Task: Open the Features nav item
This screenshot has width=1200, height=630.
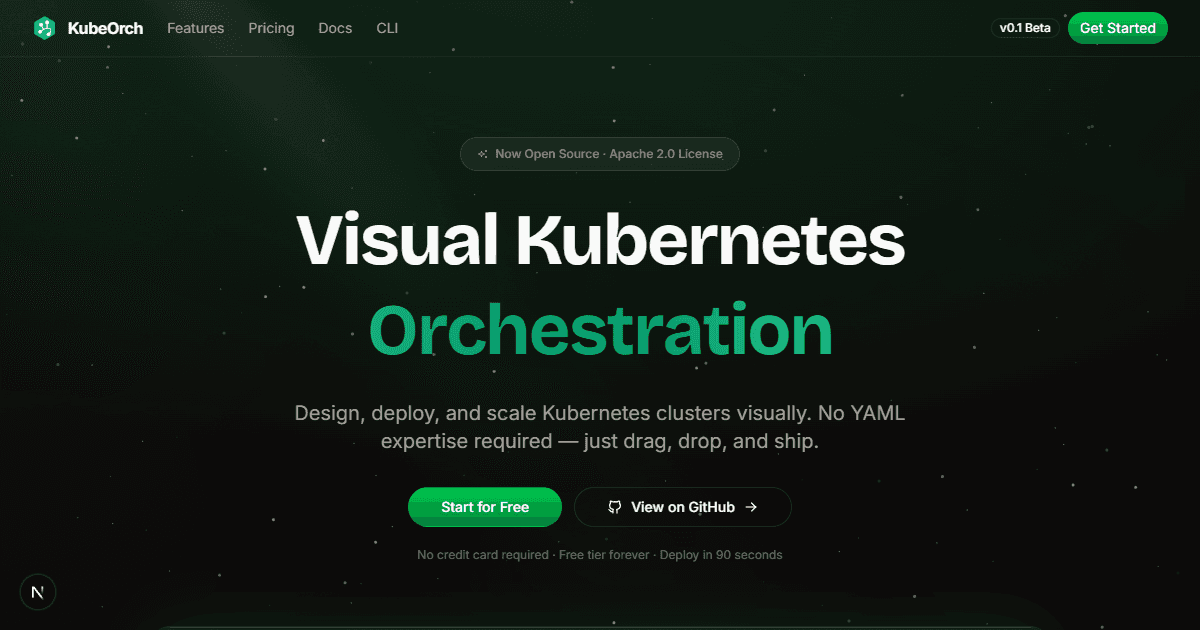Action: point(196,28)
